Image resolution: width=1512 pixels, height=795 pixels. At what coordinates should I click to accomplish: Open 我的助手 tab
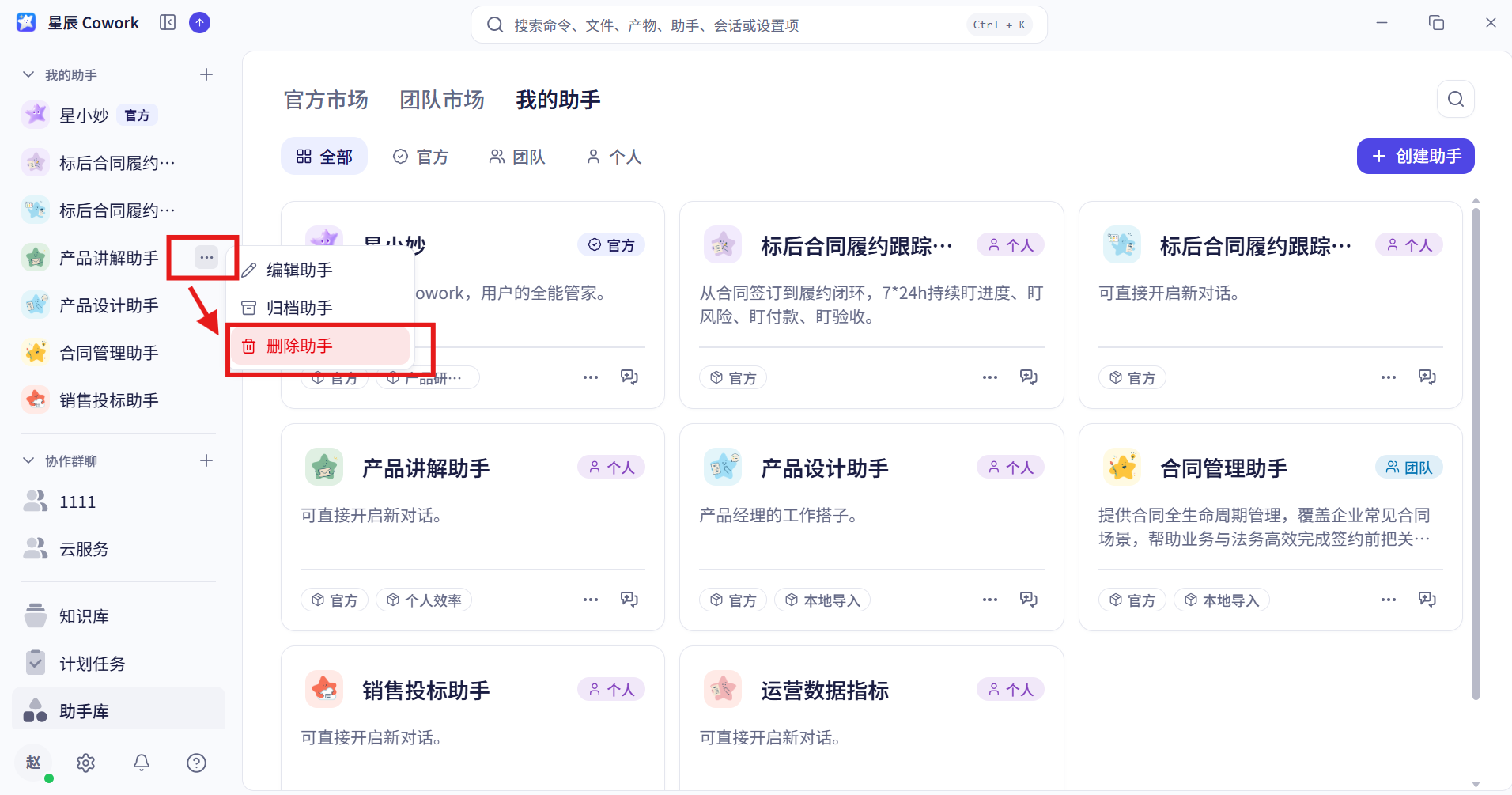[x=558, y=100]
